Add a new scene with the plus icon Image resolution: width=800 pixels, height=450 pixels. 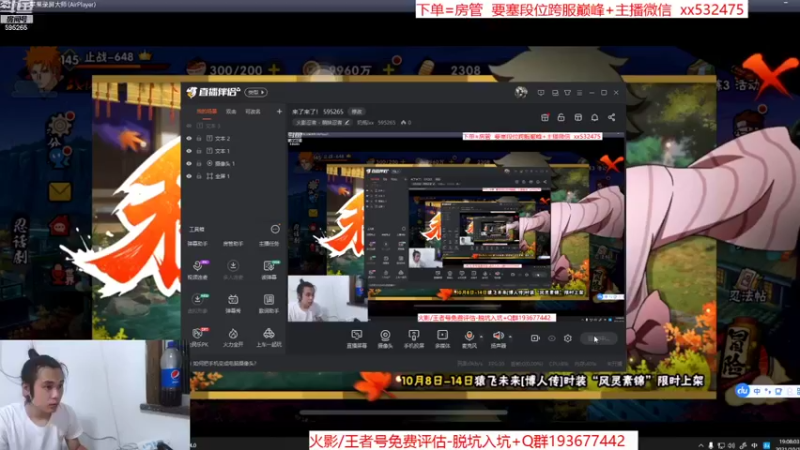[279, 111]
